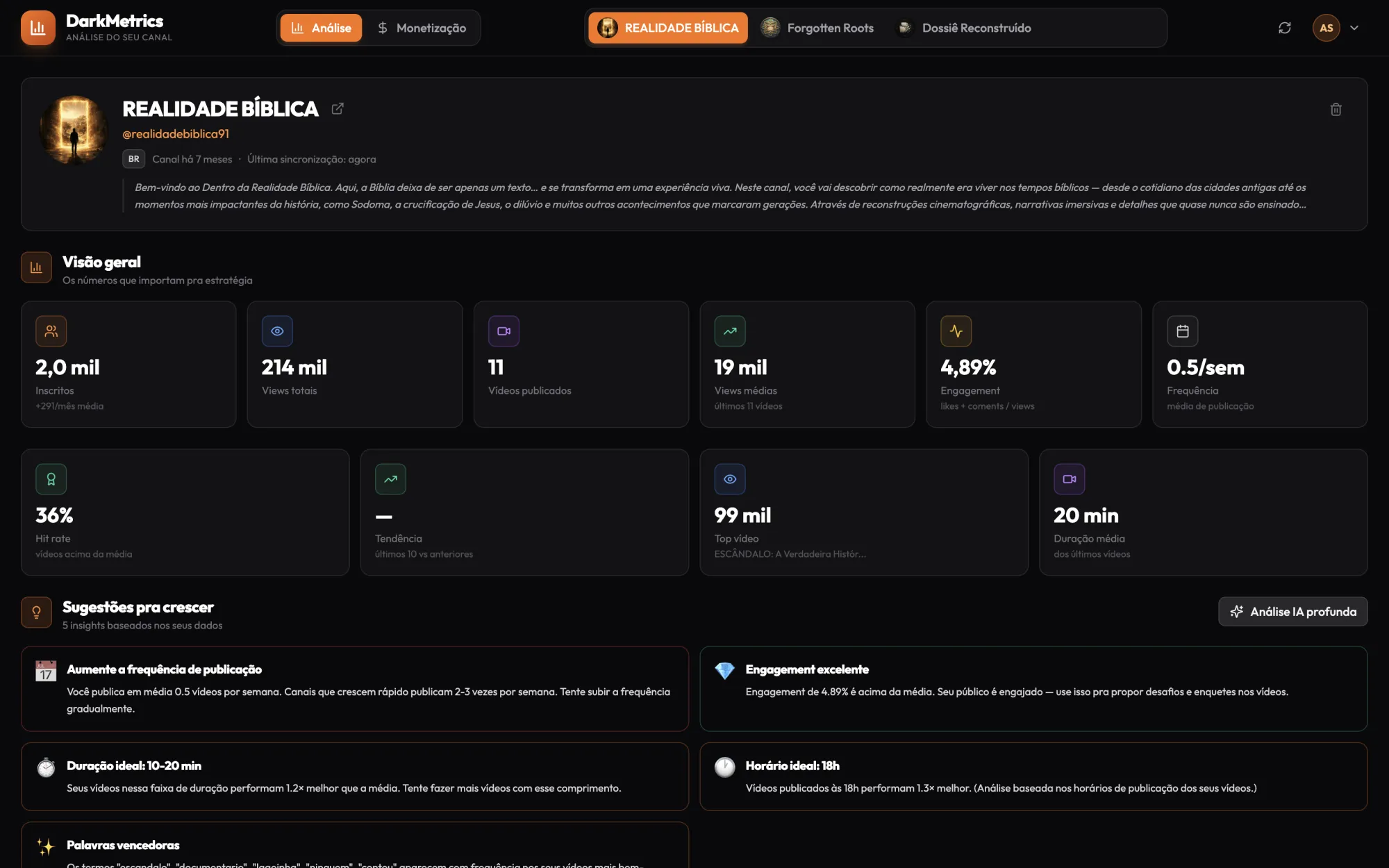Click the Engagement pulse icon
Viewport: 1389px width, 868px height.
coord(956,331)
